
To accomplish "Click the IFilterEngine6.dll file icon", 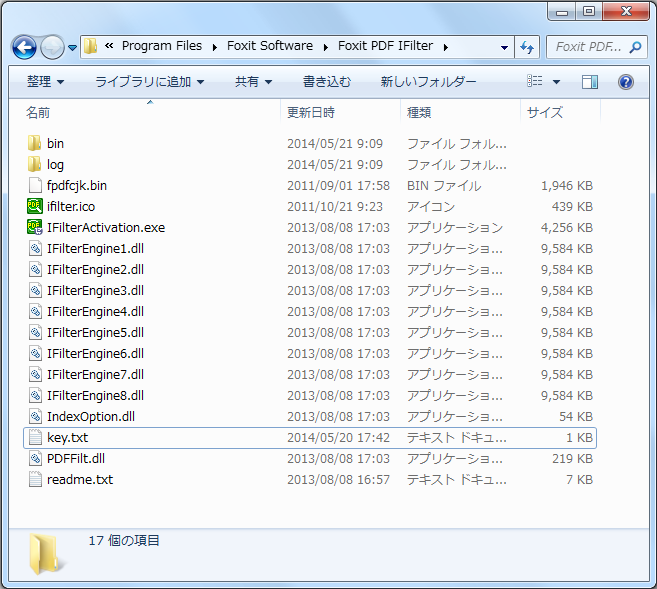I will tap(35, 353).
